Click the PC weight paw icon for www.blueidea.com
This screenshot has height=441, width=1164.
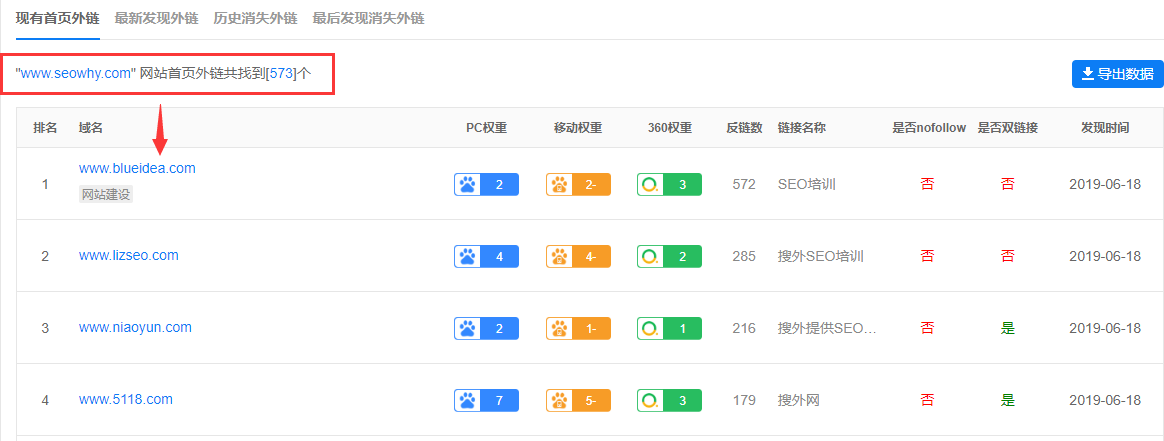tap(468, 184)
